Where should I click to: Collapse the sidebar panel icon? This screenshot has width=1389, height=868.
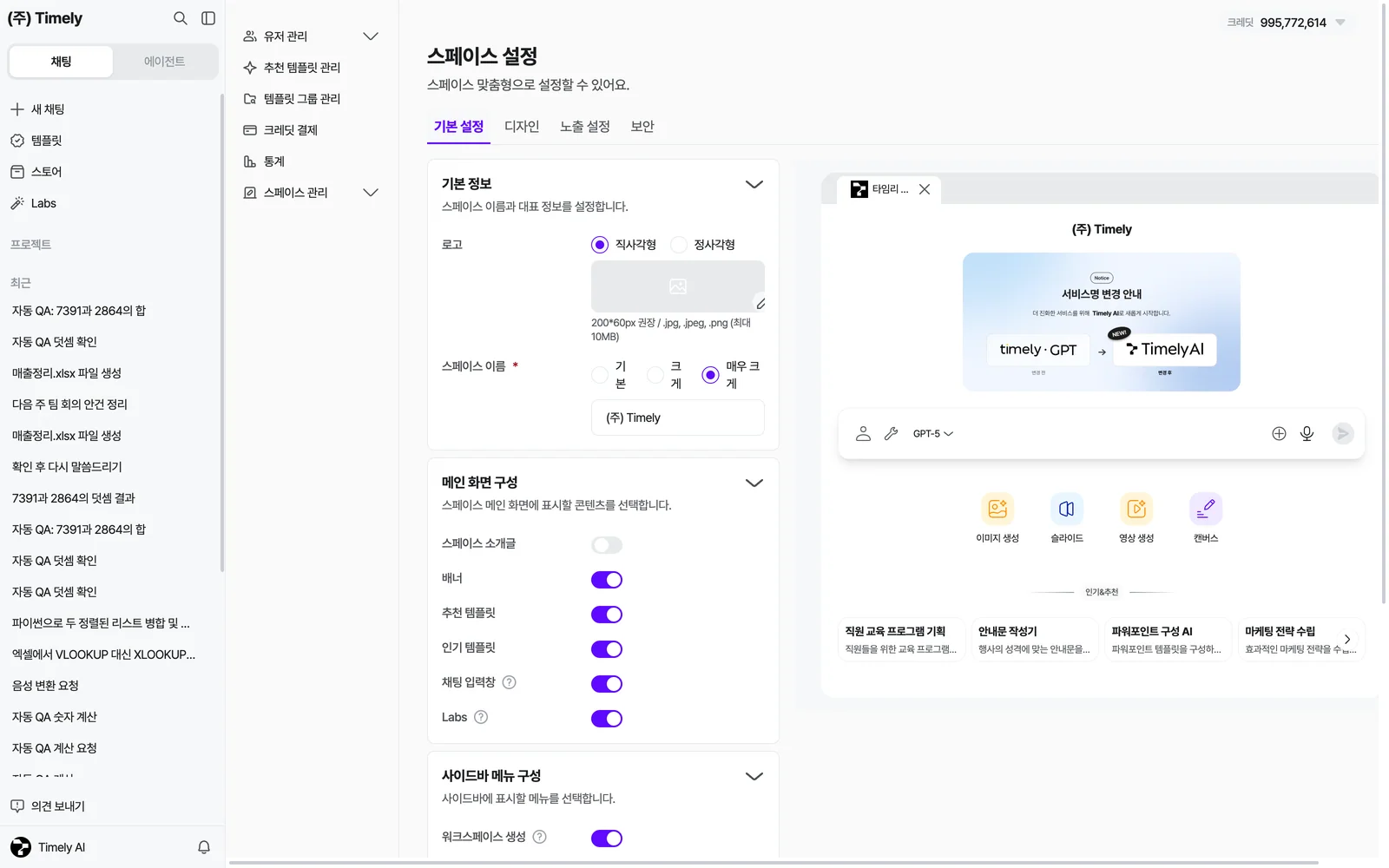pos(208,18)
